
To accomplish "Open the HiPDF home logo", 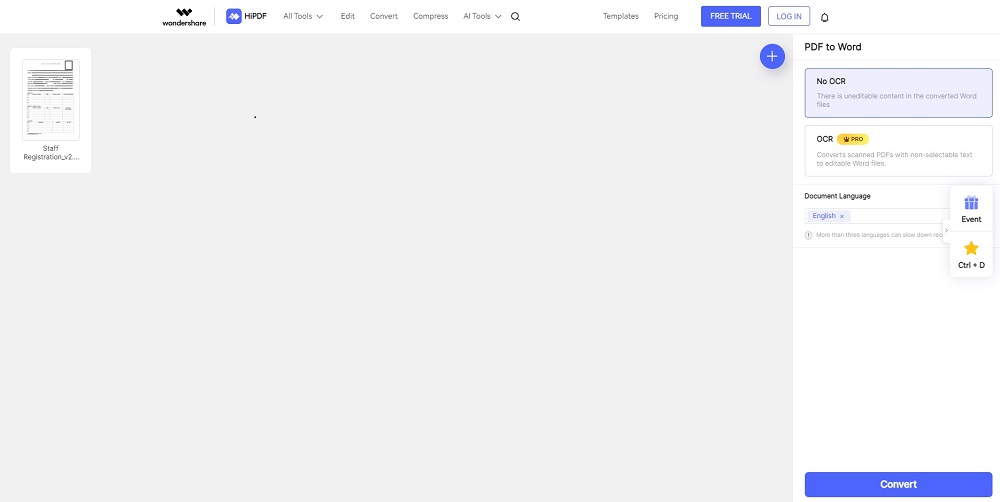I will 246,17.
